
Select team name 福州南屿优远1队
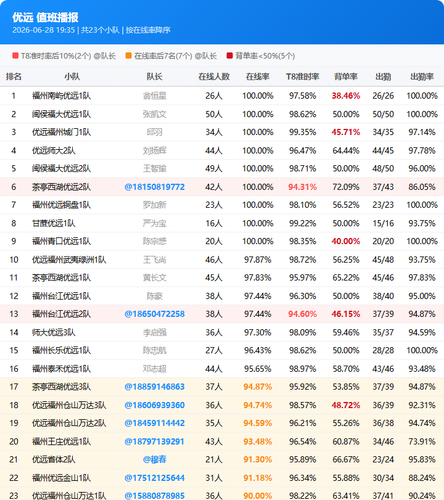pos(61,96)
